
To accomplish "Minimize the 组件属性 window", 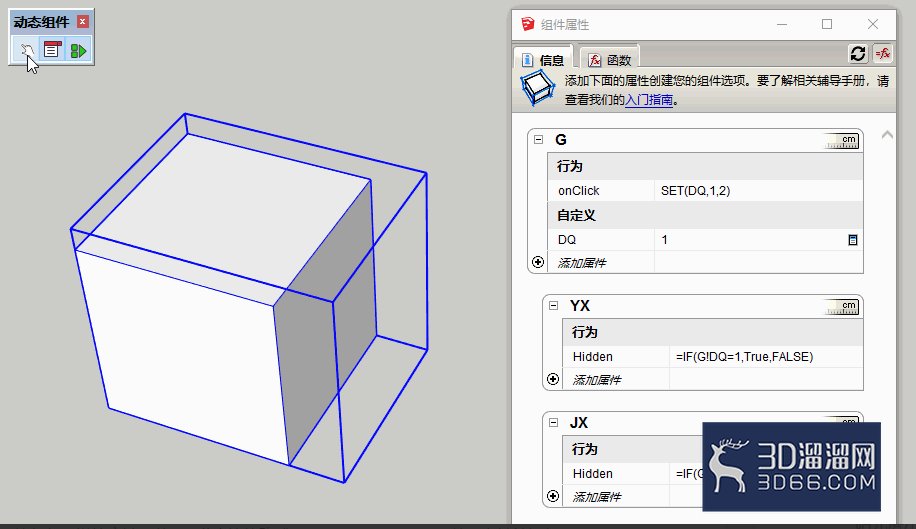I will point(782,24).
